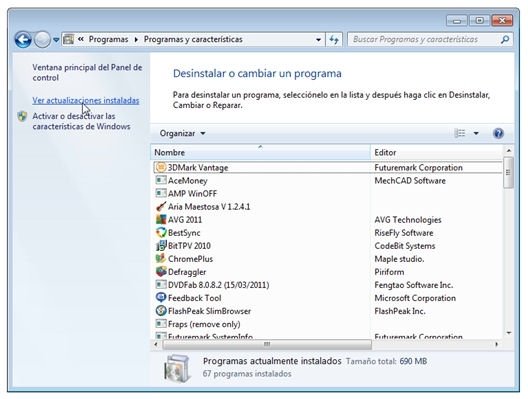Click the vertical scrollbar down arrow
This screenshot has width=528, height=399.
click(x=508, y=333)
